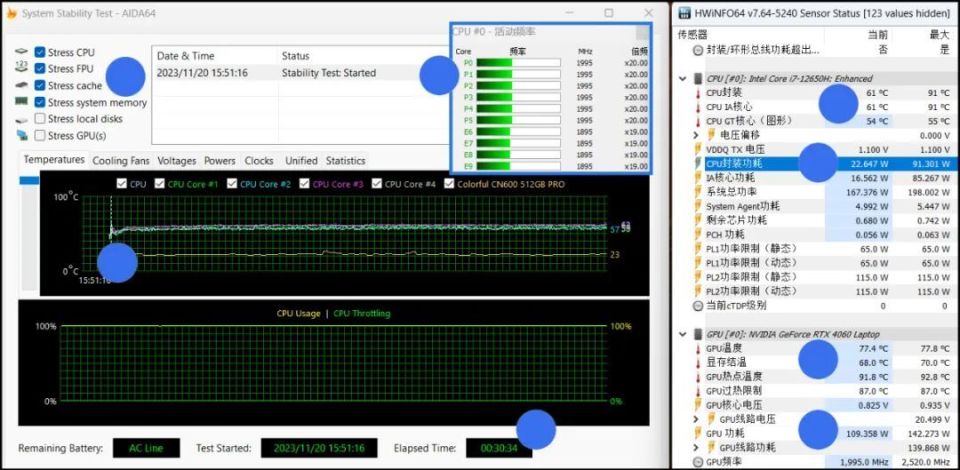Click the lightning icon next to VDDQ TX 电压
960x470 pixels.
(x=697, y=149)
